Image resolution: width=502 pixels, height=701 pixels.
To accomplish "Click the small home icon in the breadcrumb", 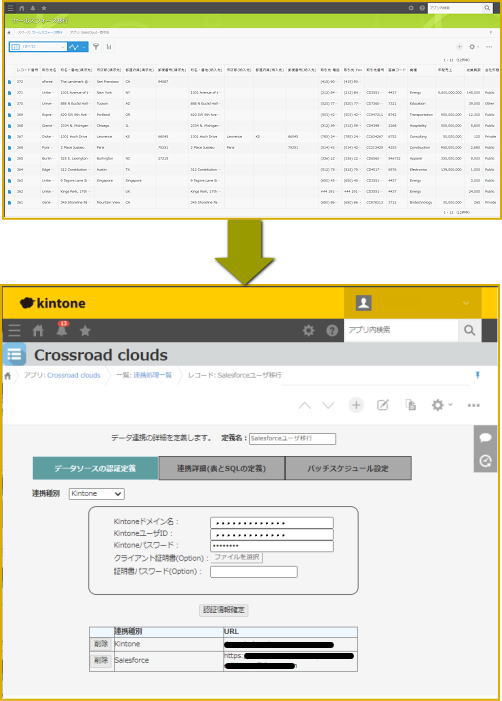I will (8, 376).
